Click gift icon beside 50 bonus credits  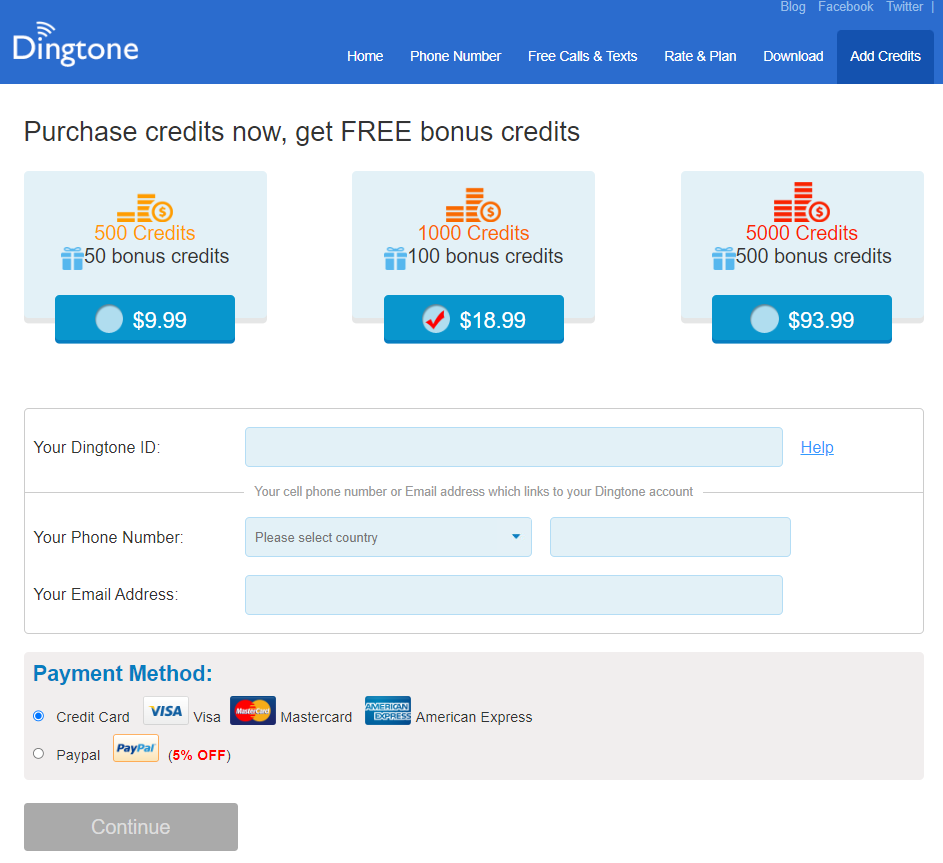[x=72, y=259]
